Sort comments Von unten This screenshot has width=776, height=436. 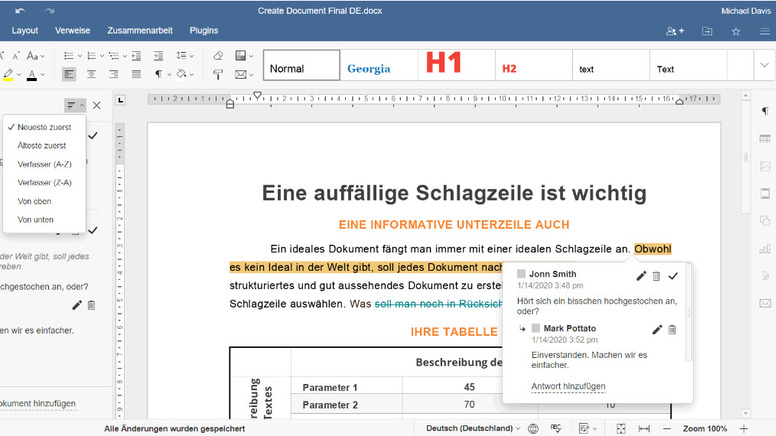tap(45, 220)
